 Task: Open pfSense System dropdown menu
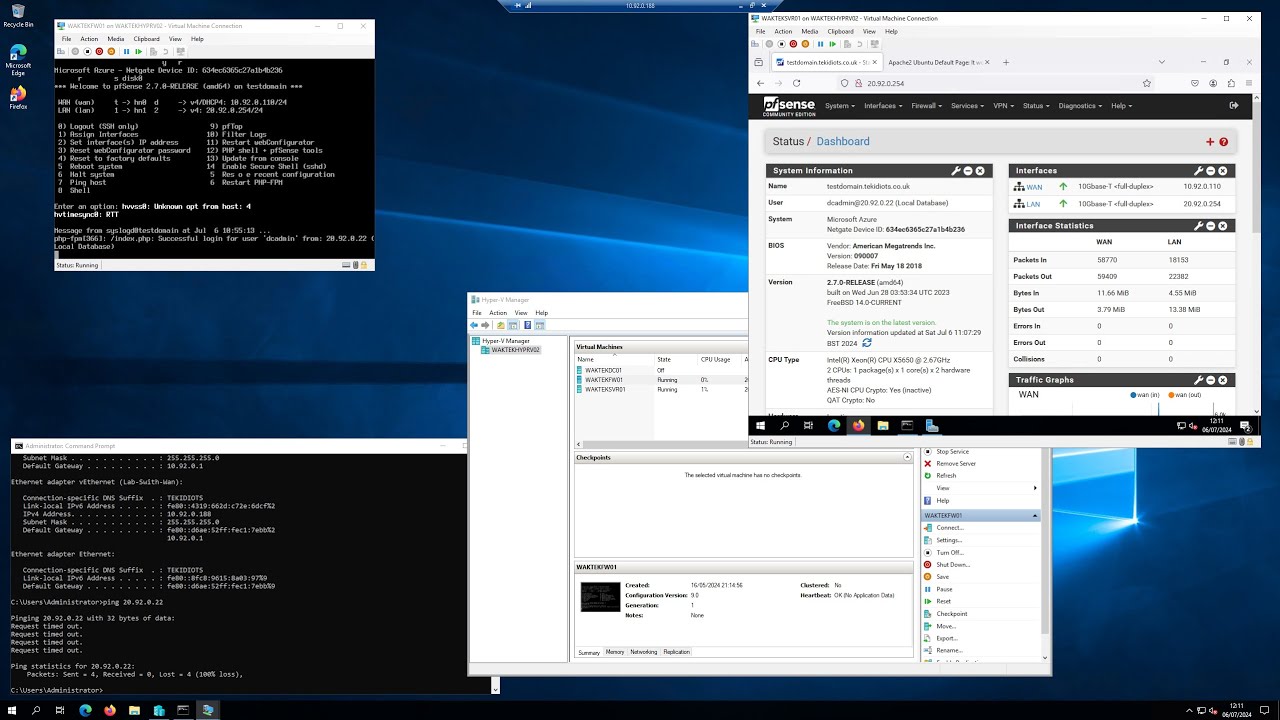click(839, 105)
